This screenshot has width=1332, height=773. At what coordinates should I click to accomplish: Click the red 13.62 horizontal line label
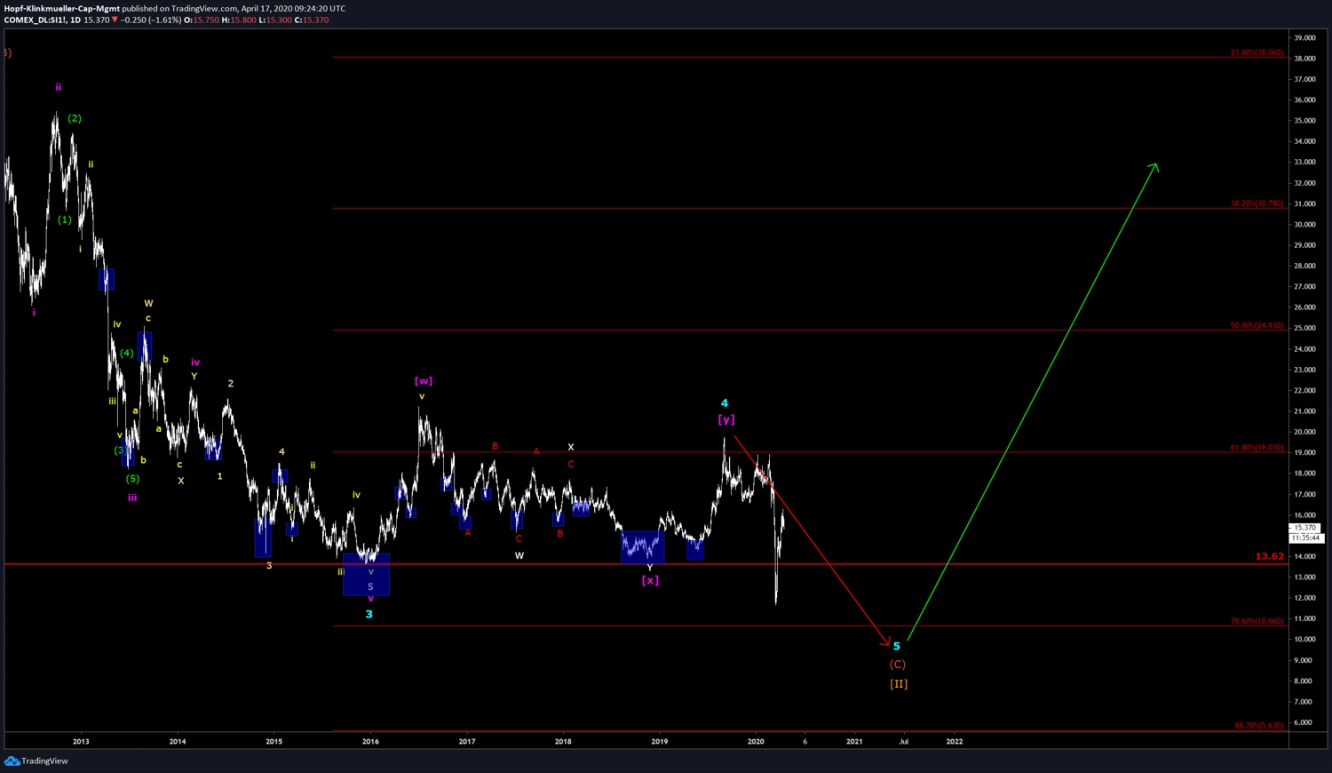1270,556
